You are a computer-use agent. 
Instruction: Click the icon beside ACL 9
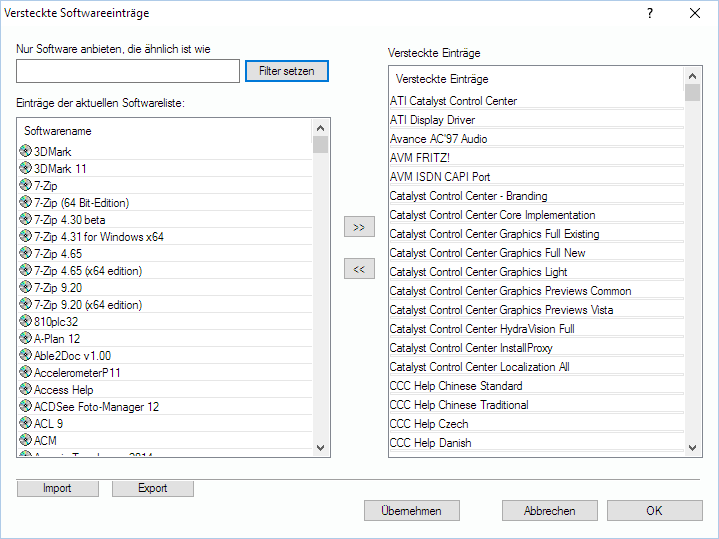click(26, 422)
